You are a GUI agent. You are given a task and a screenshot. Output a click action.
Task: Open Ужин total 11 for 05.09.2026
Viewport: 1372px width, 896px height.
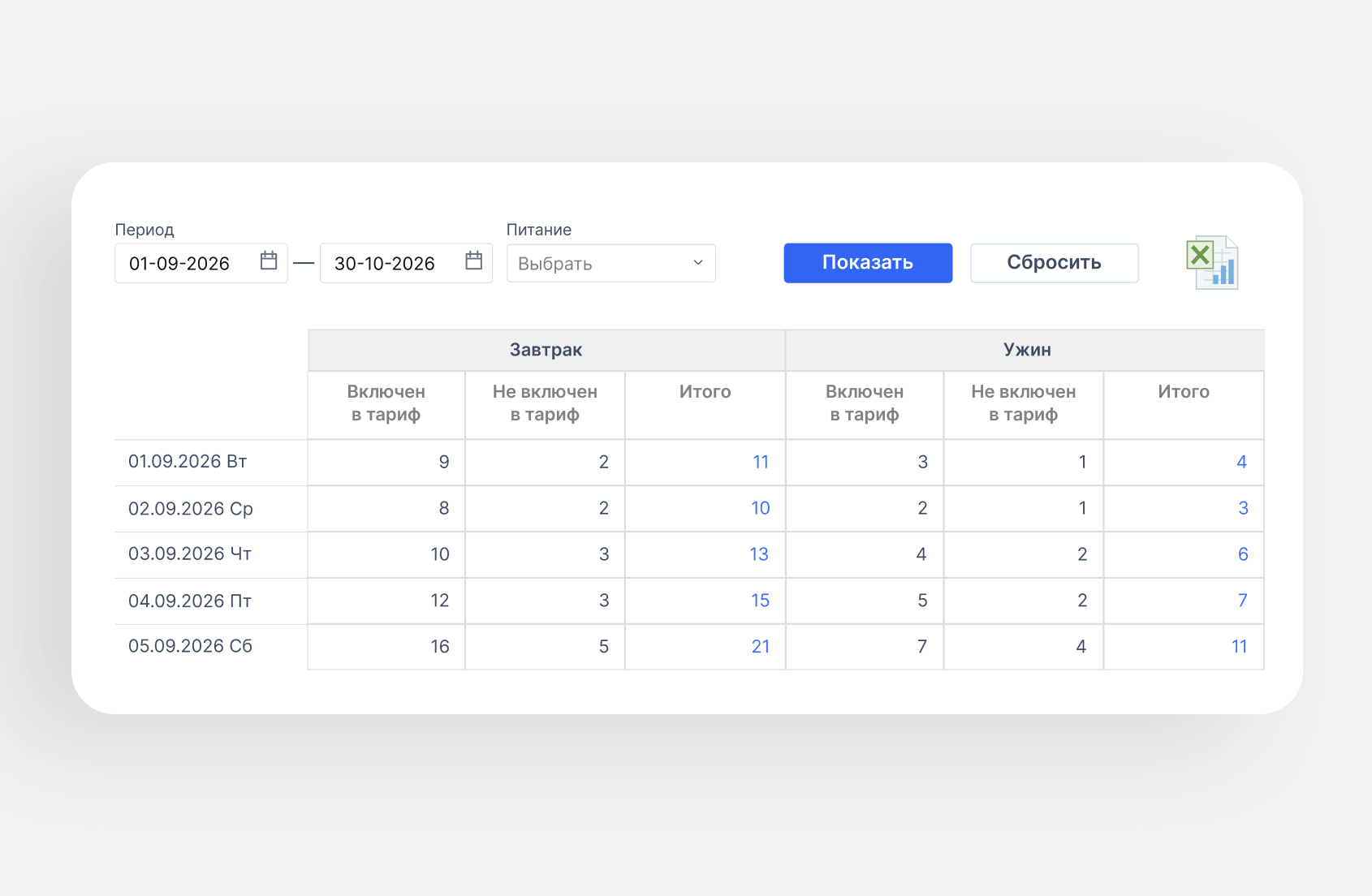point(1240,647)
